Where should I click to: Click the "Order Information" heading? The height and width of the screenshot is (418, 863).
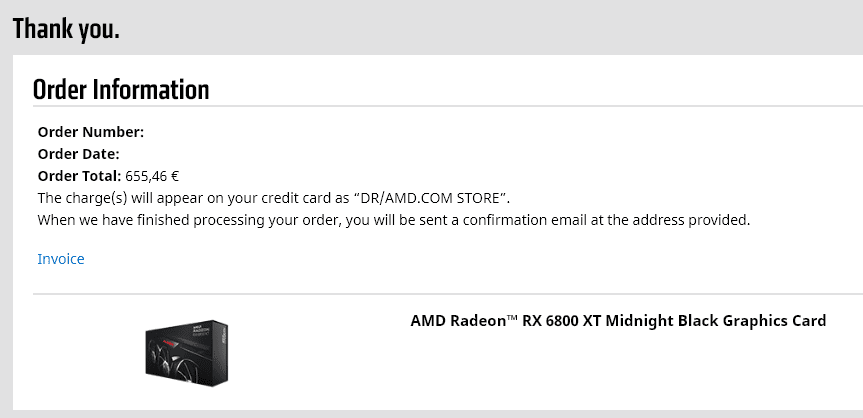coord(121,89)
